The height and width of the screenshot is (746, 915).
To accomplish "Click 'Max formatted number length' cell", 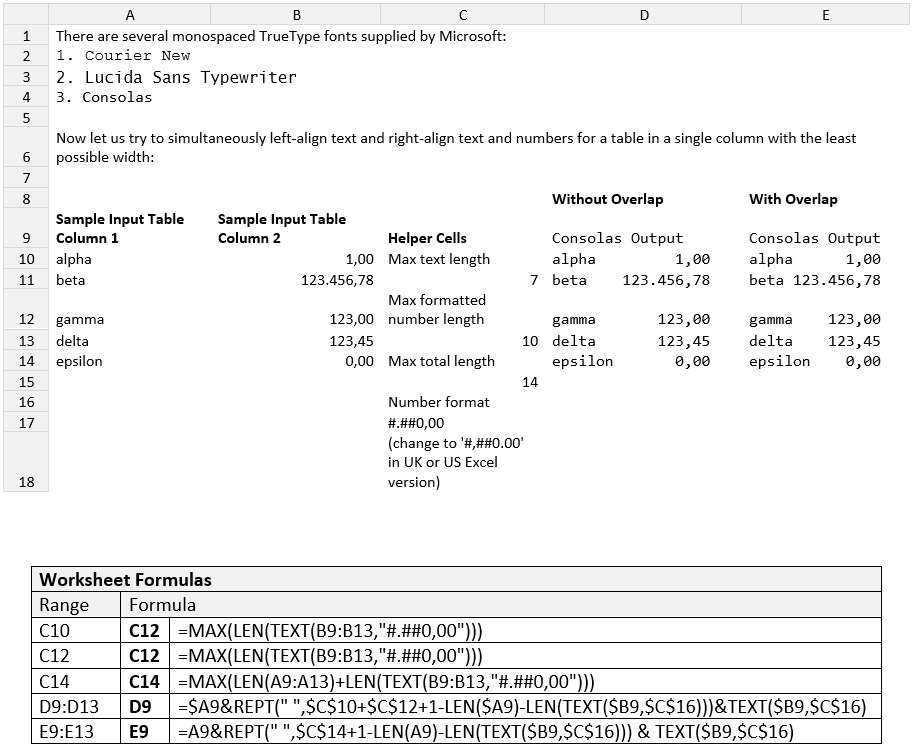I will point(436,309).
